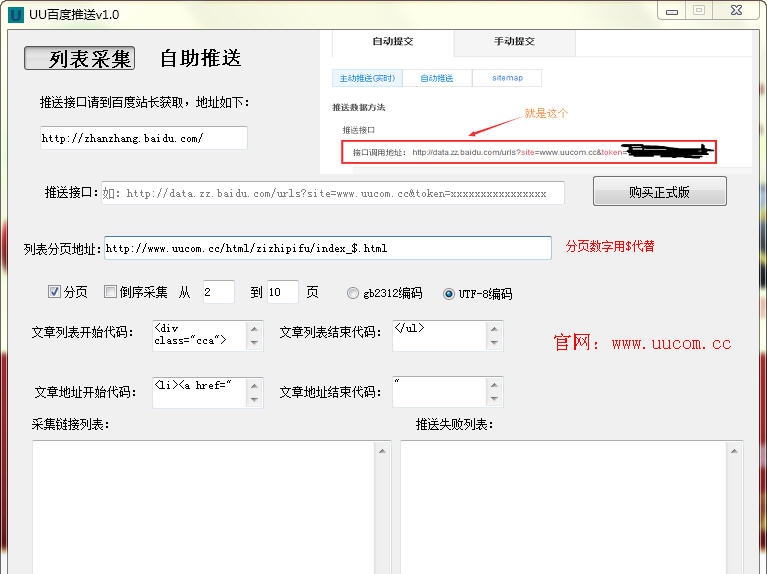Viewport: 767px width, 574px height.
Task: Select gb2312编码 radio button
Action: (x=353, y=293)
